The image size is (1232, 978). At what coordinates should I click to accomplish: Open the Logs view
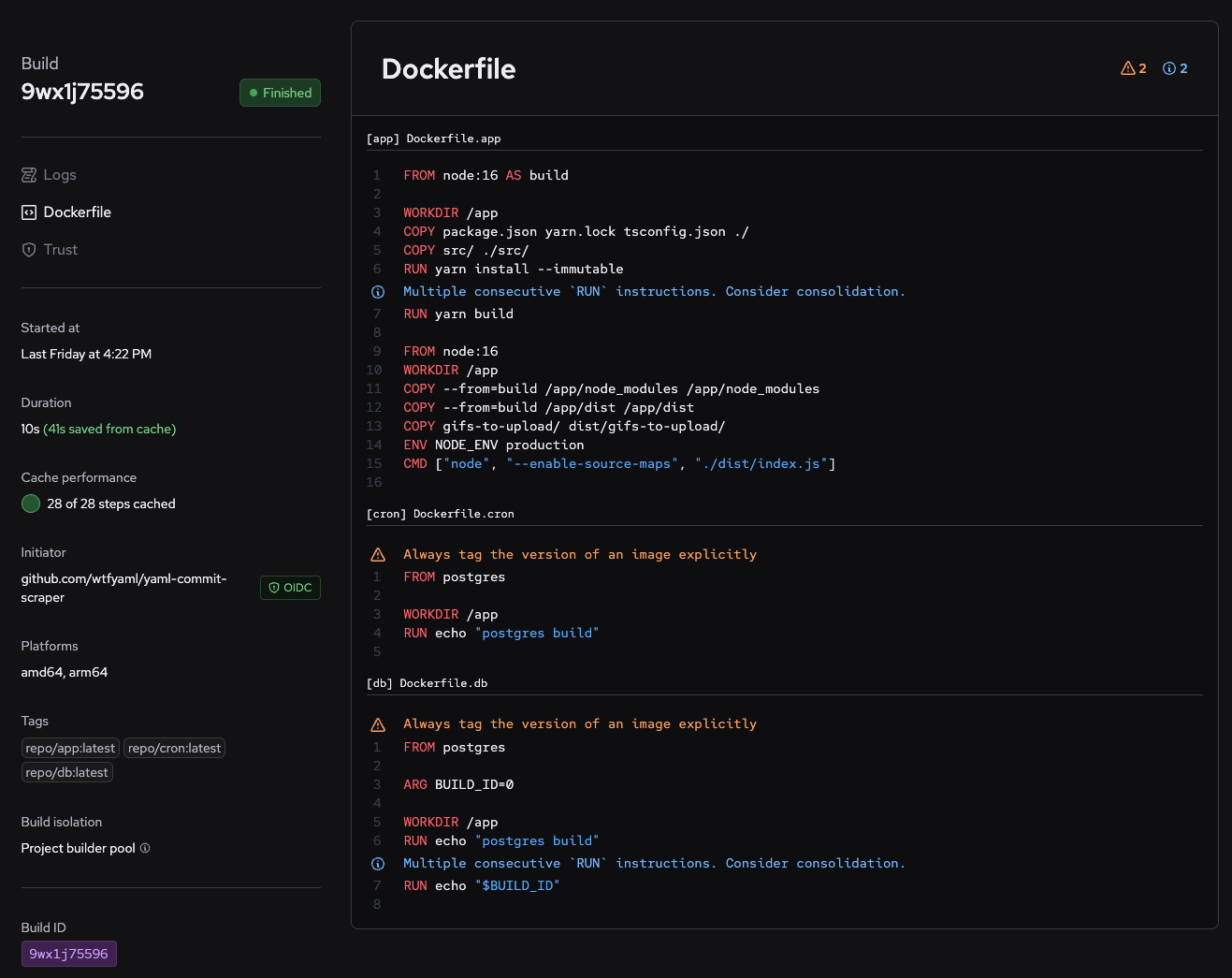tap(60, 174)
